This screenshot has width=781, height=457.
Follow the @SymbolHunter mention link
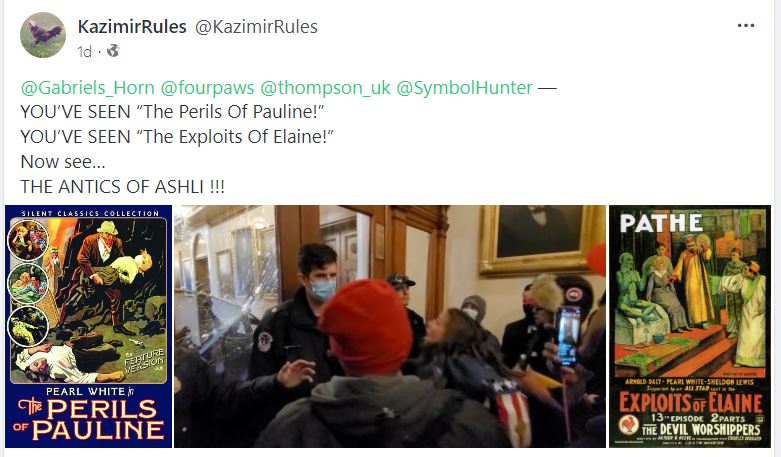click(464, 88)
